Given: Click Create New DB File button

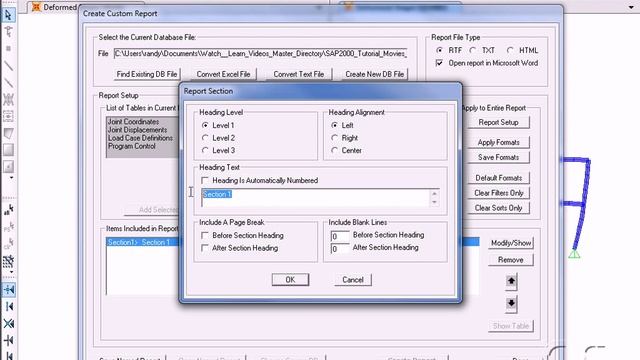Looking at the screenshot, I should [x=375, y=74].
